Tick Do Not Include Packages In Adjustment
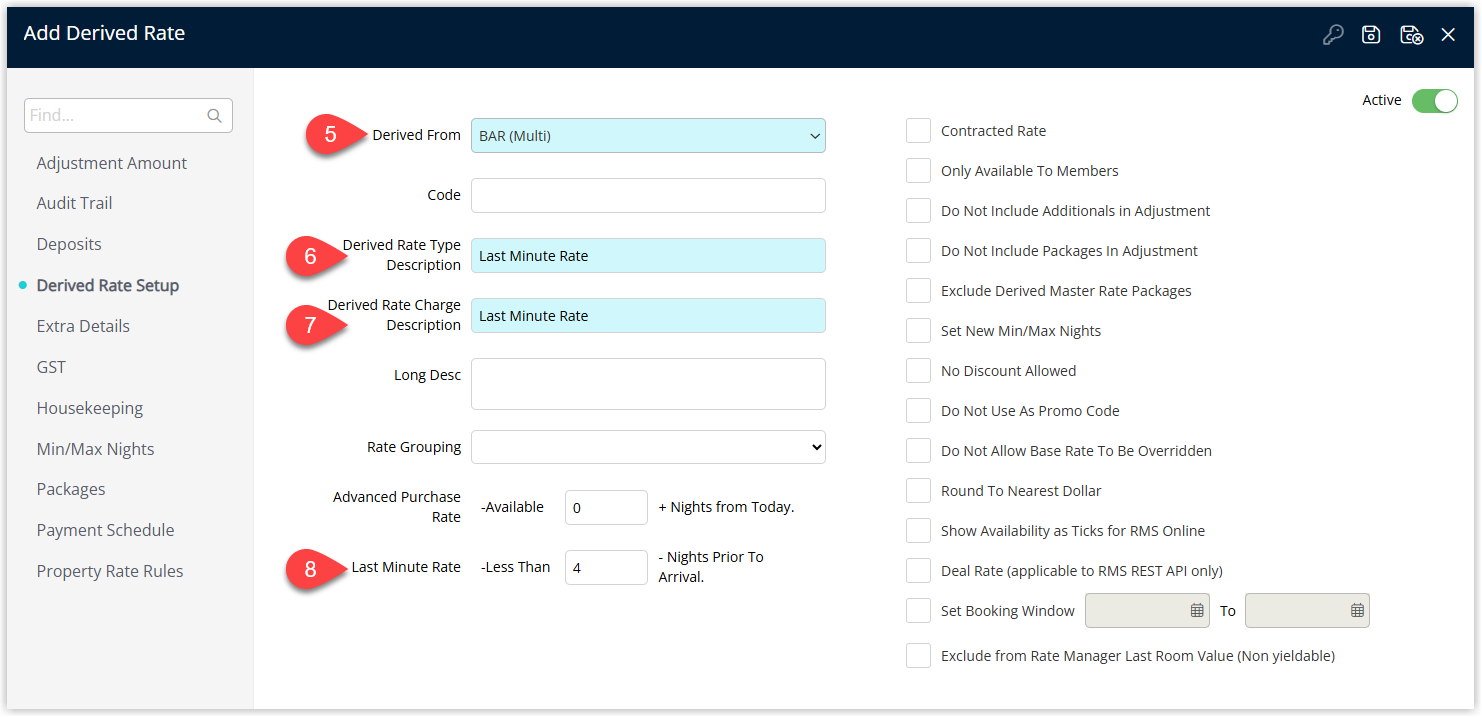The height and width of the screenshot is (717, 1482). 918,251
